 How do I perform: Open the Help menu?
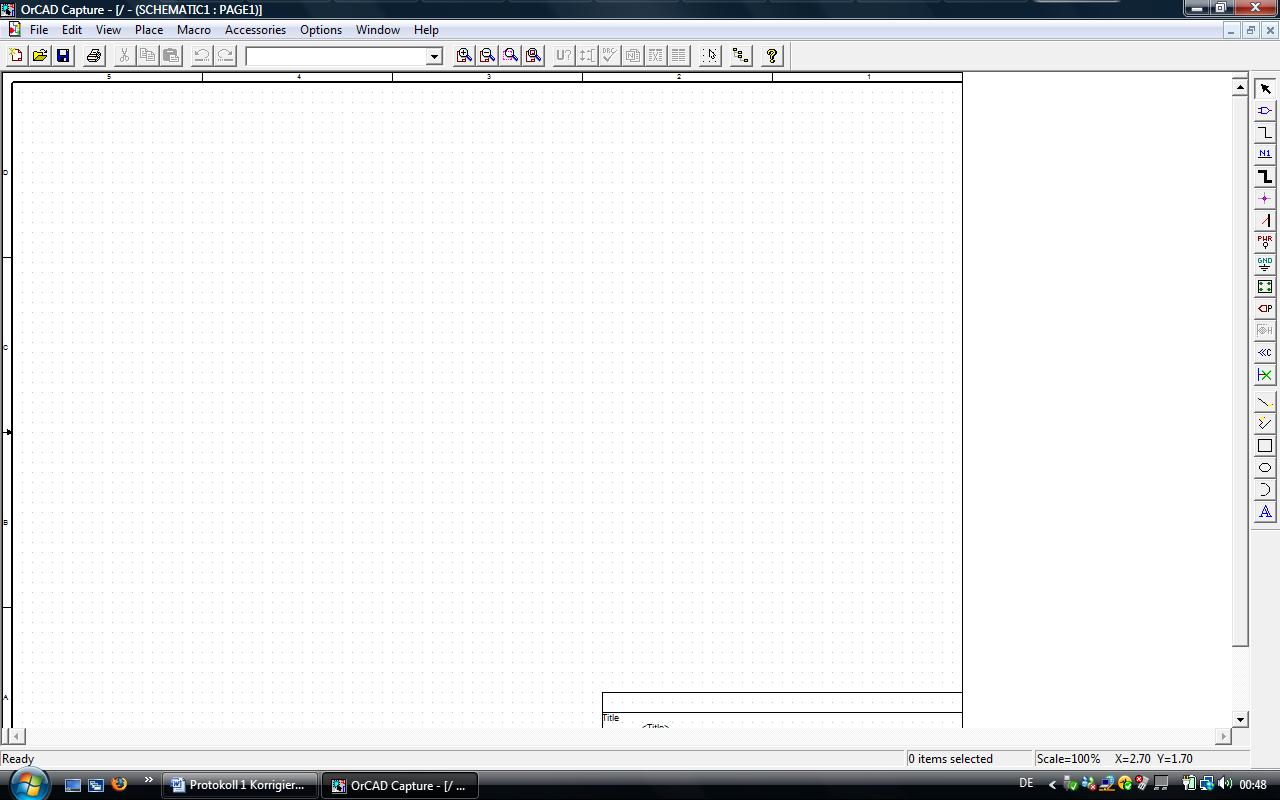click(x=426, y=30)
